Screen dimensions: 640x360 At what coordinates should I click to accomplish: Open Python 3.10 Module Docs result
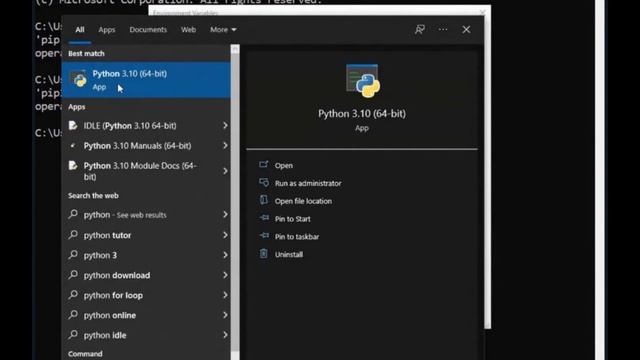click(x=146, y=171)
